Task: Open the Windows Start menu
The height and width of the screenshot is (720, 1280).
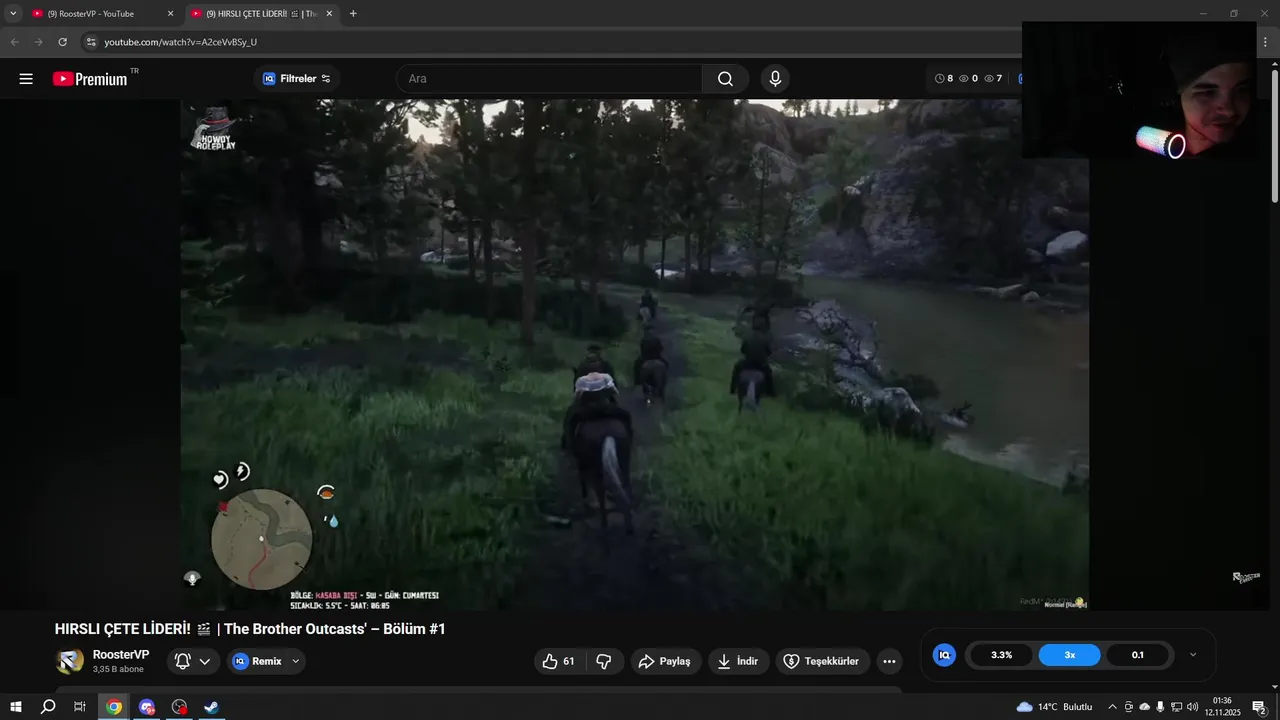Action: [x=16, y=707]
